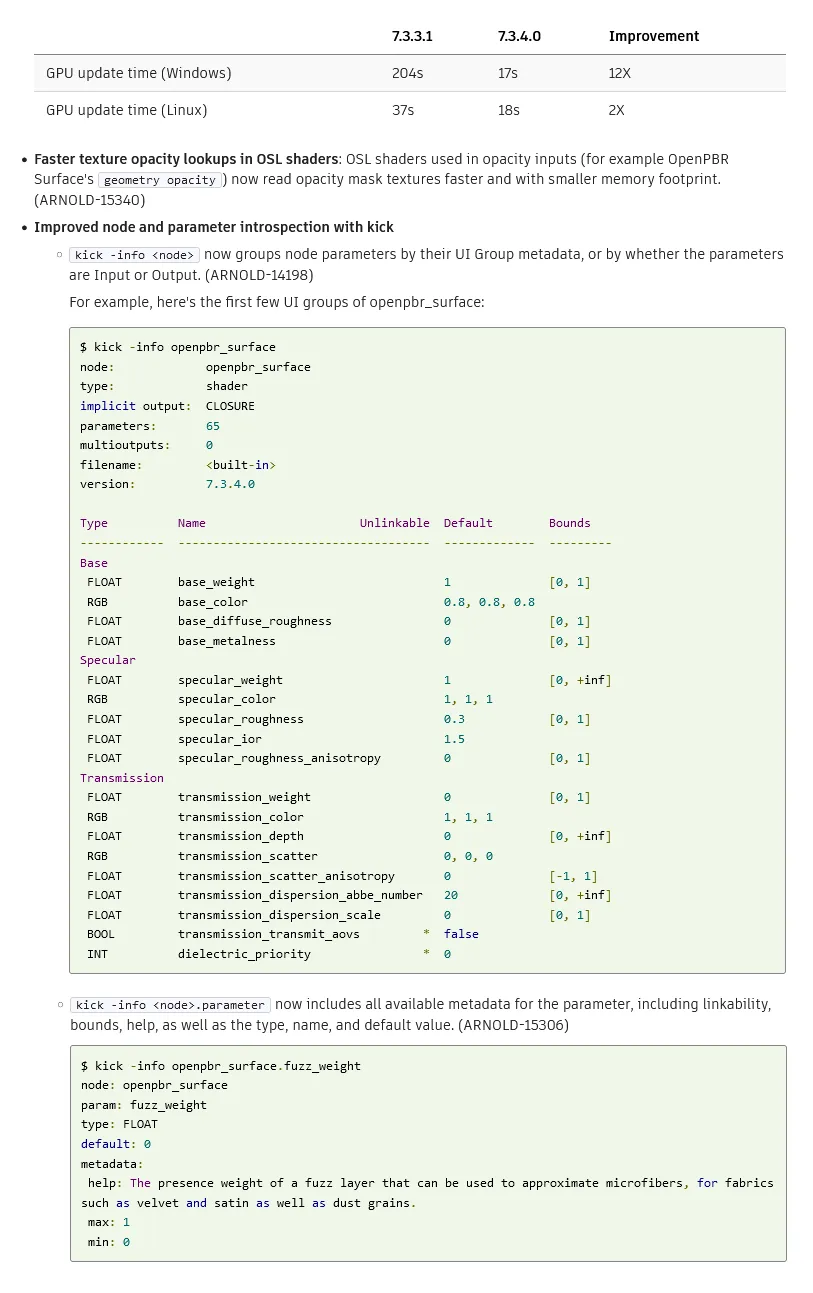Click the '$ kick -info openpbr_surface.fuzz_weight' command
This screenshot has width=813, height=1293.
tap(221, 1066)
